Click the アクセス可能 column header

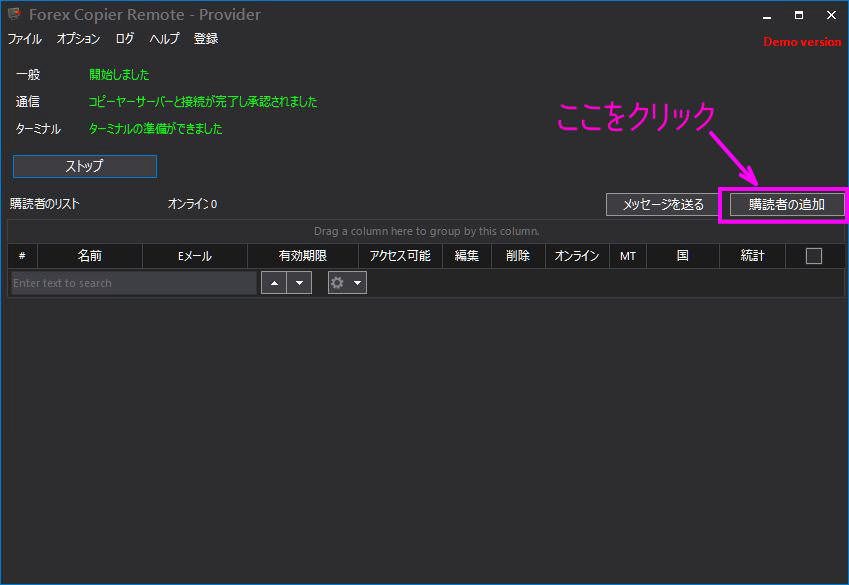point(403,256)
